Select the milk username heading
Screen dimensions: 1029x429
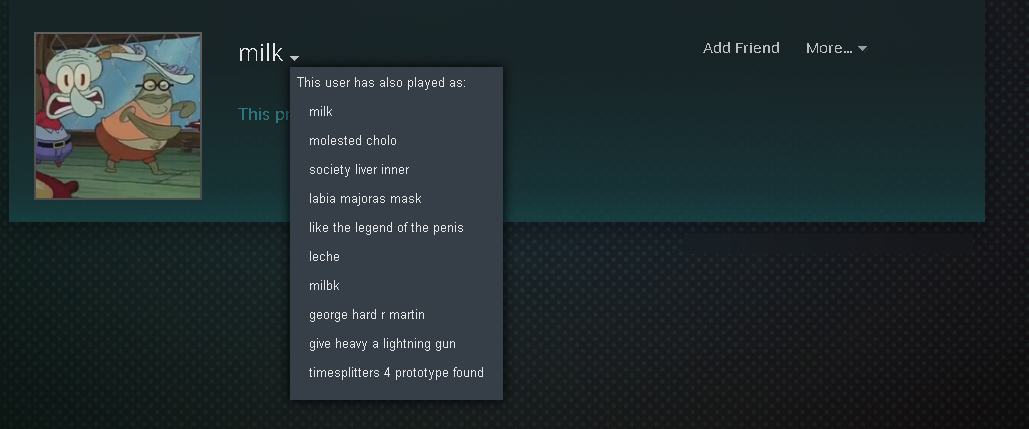(x=261, y=52)
